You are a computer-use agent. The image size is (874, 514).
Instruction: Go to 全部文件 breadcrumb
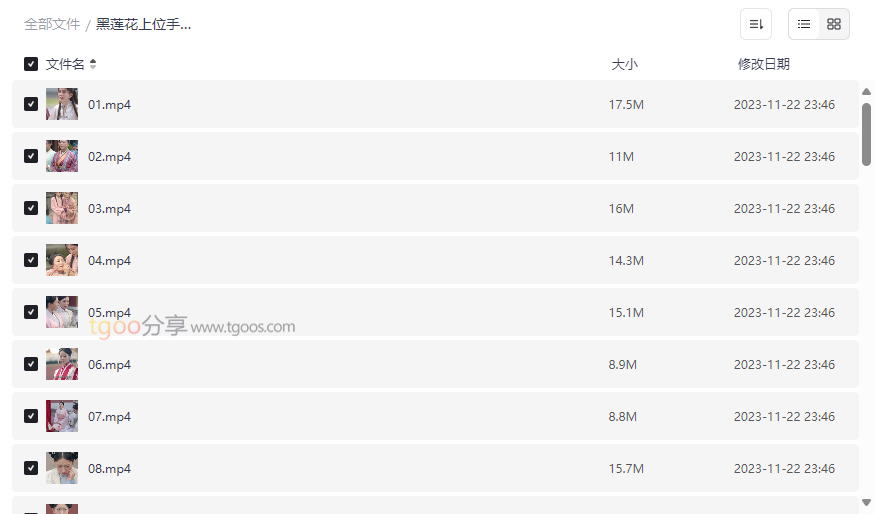click(x=52, y=25)
